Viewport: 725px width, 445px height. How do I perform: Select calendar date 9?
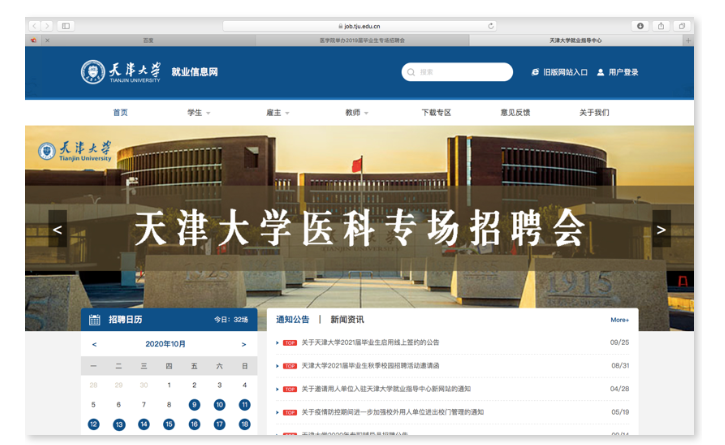[194, 405]
